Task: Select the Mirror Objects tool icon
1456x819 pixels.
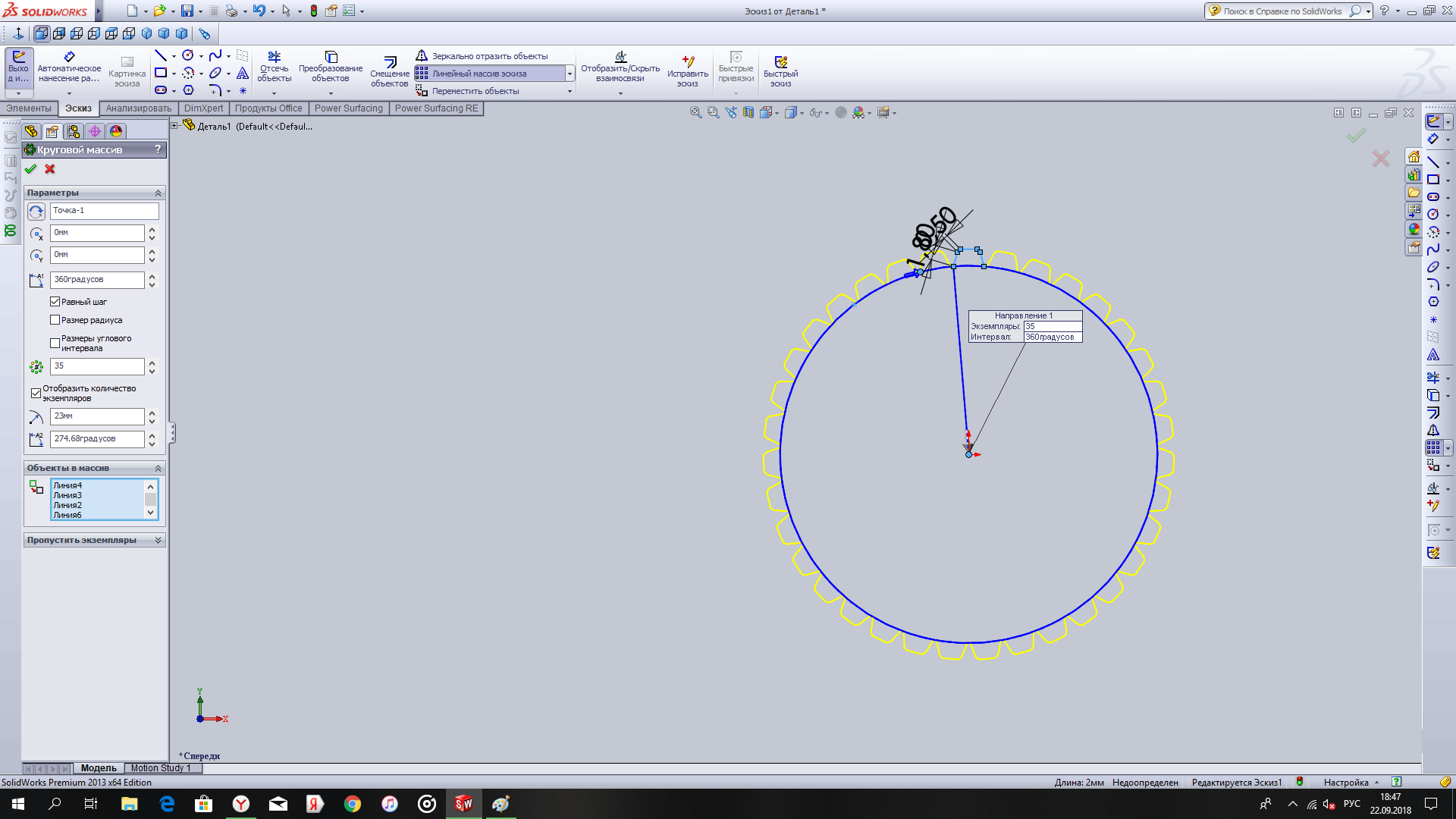Action: click(x=422, y=56)
